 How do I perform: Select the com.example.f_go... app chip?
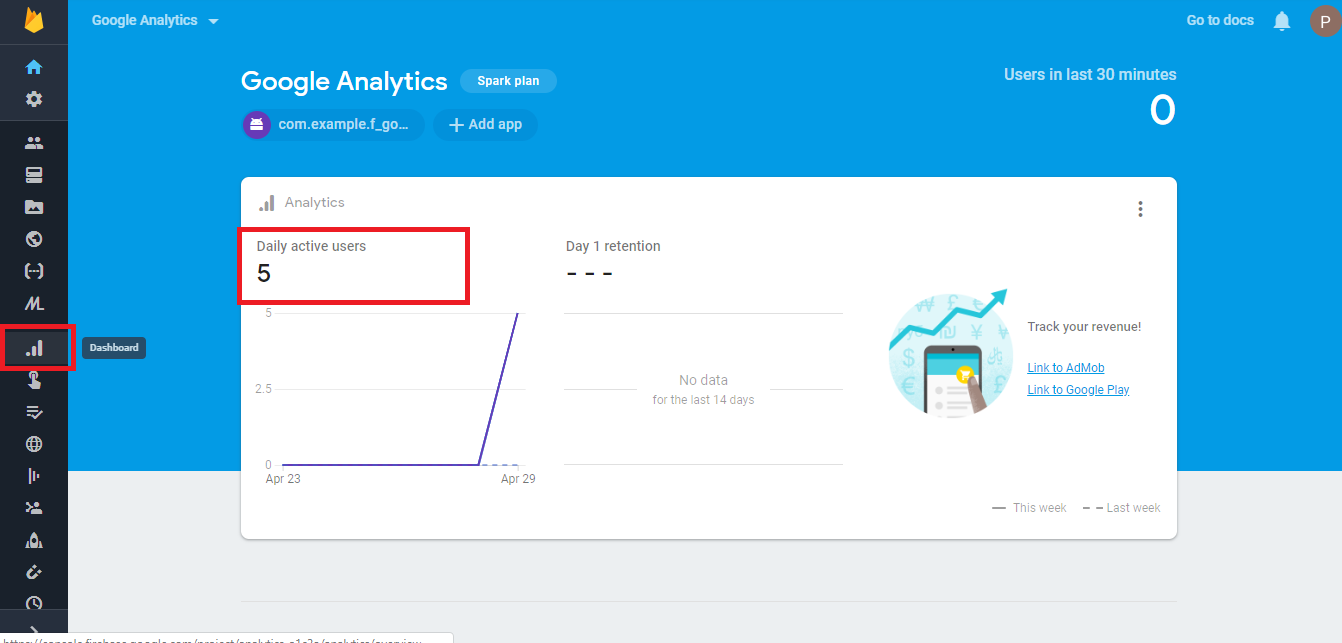[333, 125]
